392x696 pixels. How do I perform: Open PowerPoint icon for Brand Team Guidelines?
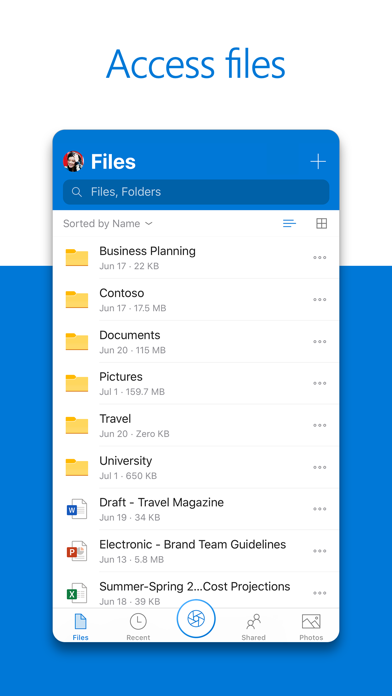[x=77, y=551]
